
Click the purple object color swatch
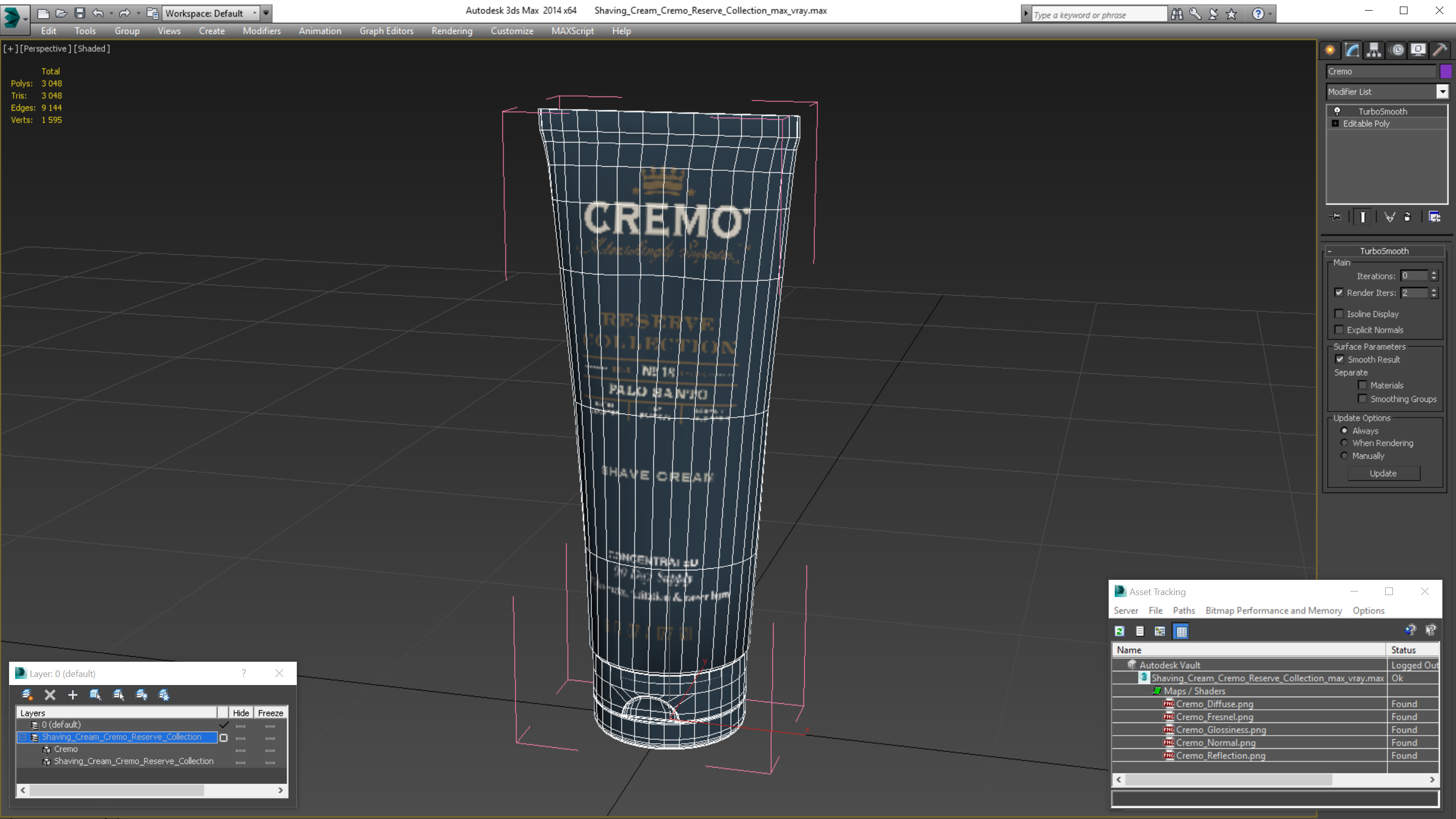1445,72
